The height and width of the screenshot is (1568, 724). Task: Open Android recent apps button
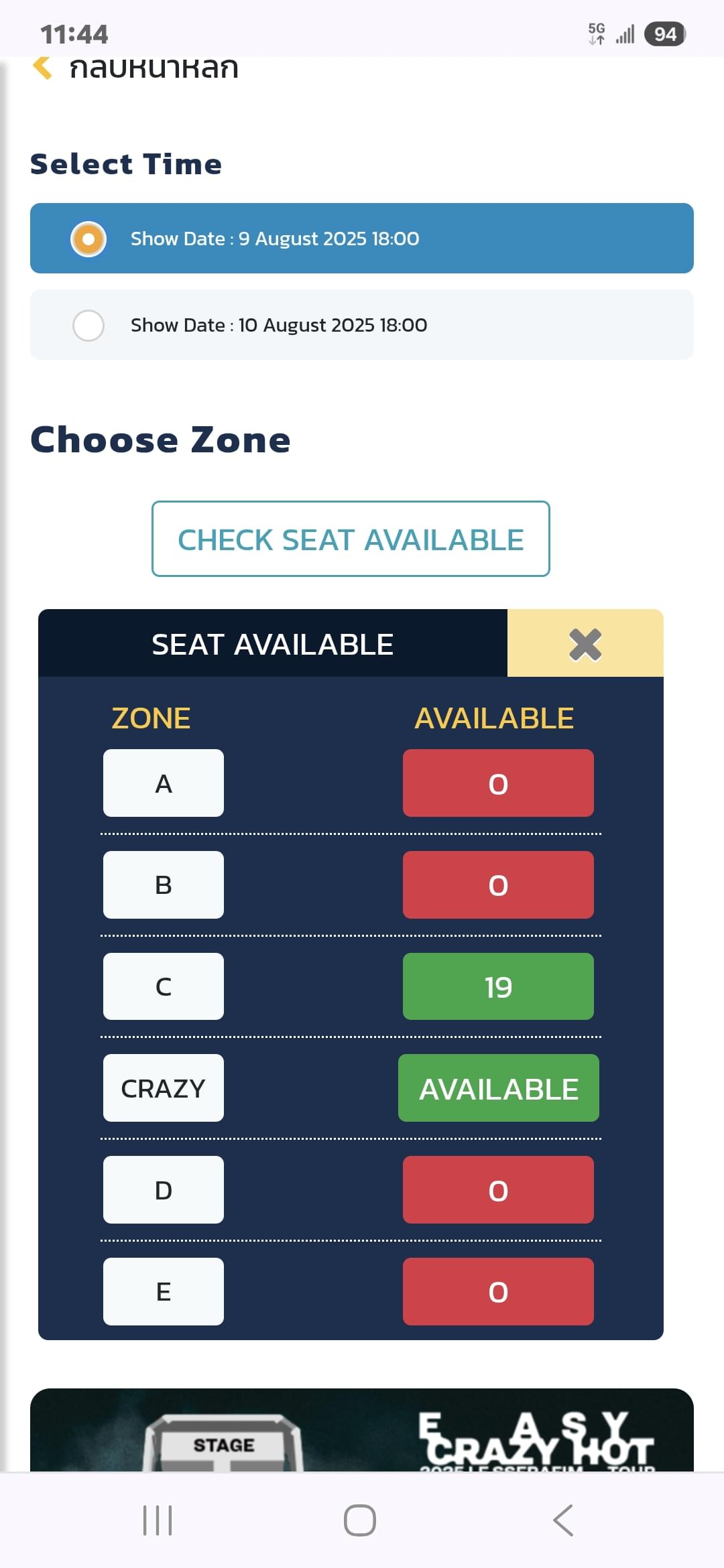point(158,1520)
